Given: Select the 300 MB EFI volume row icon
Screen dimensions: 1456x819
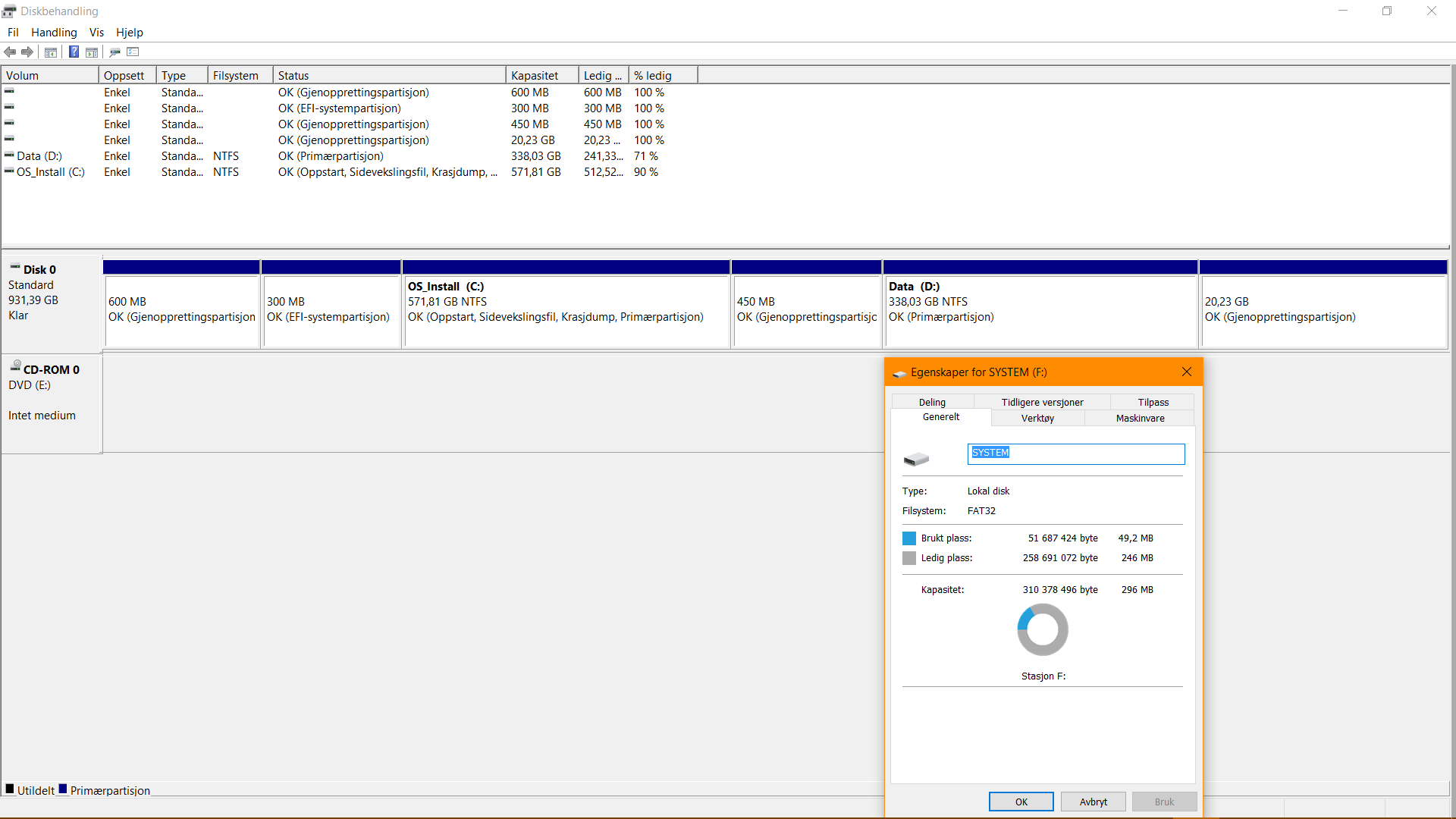Looking at the screenshot, I should [9, 107].
